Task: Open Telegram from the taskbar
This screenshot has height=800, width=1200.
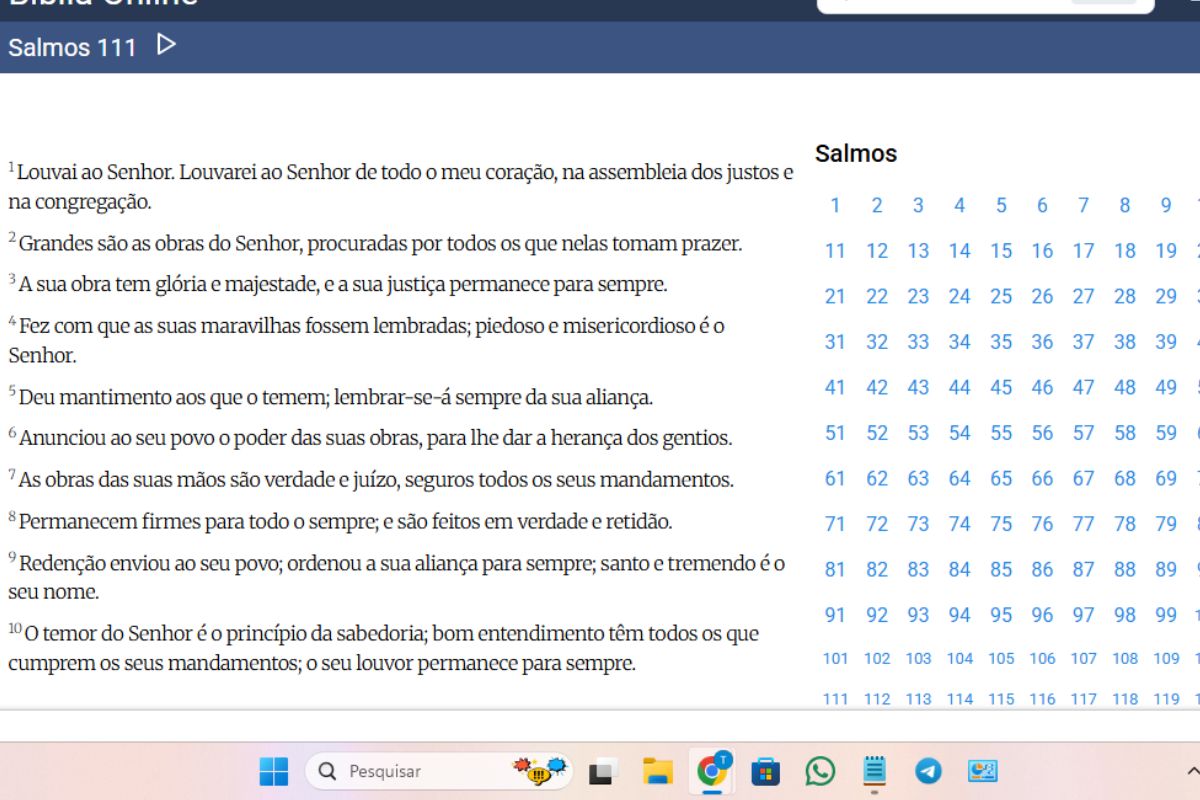Action: click(928, 770)
